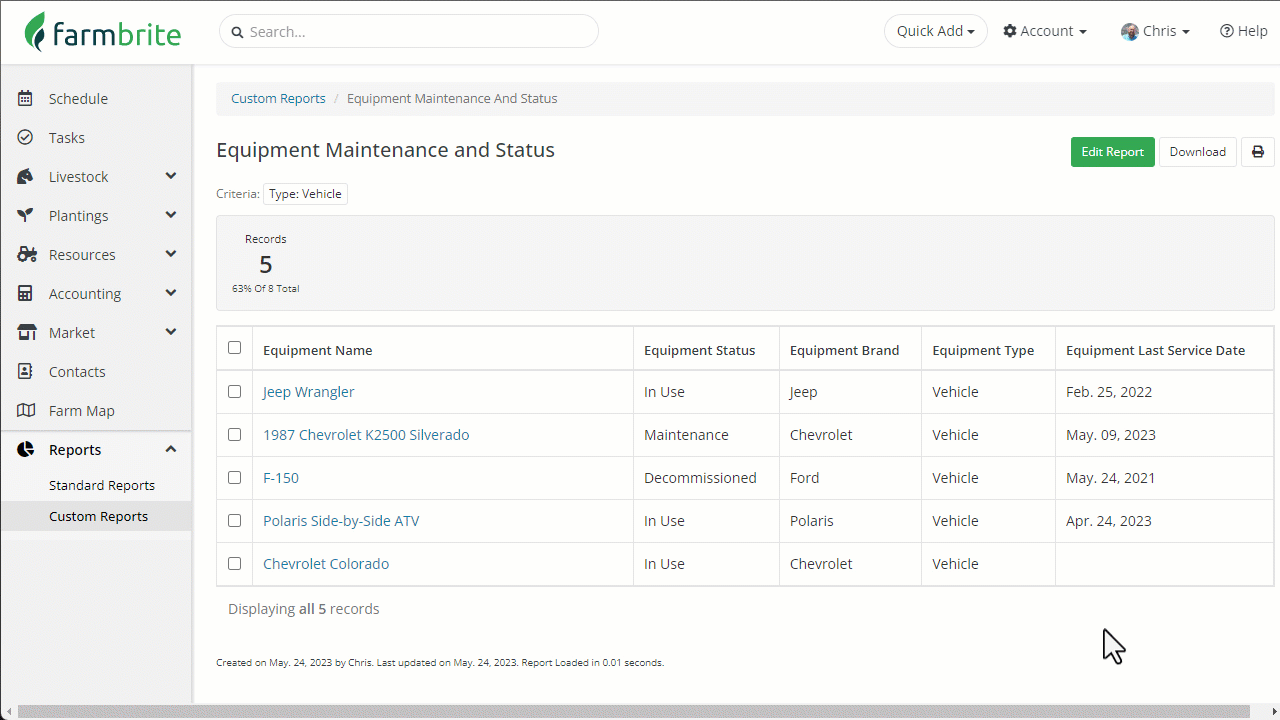Check the Jeep Wrangler row checkbox

(234, 392)
